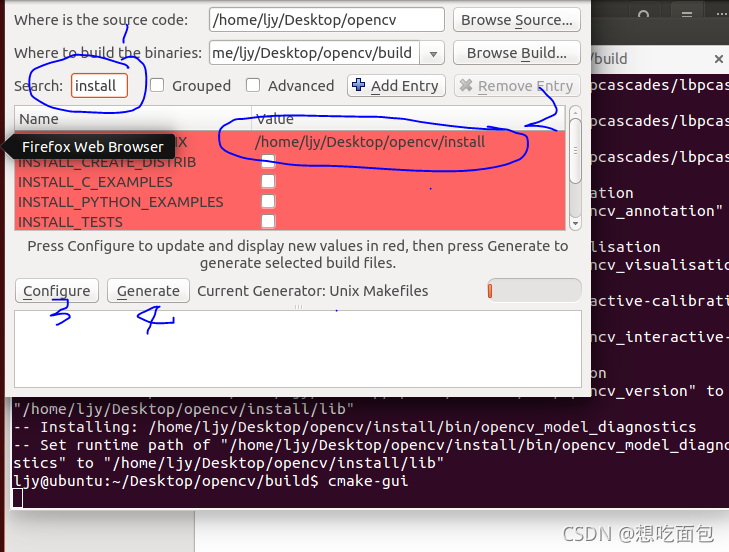Select the INSTALL_PYTHON_EXAMPLES row name
Screen dimensions: 729x552
point(120,202)
